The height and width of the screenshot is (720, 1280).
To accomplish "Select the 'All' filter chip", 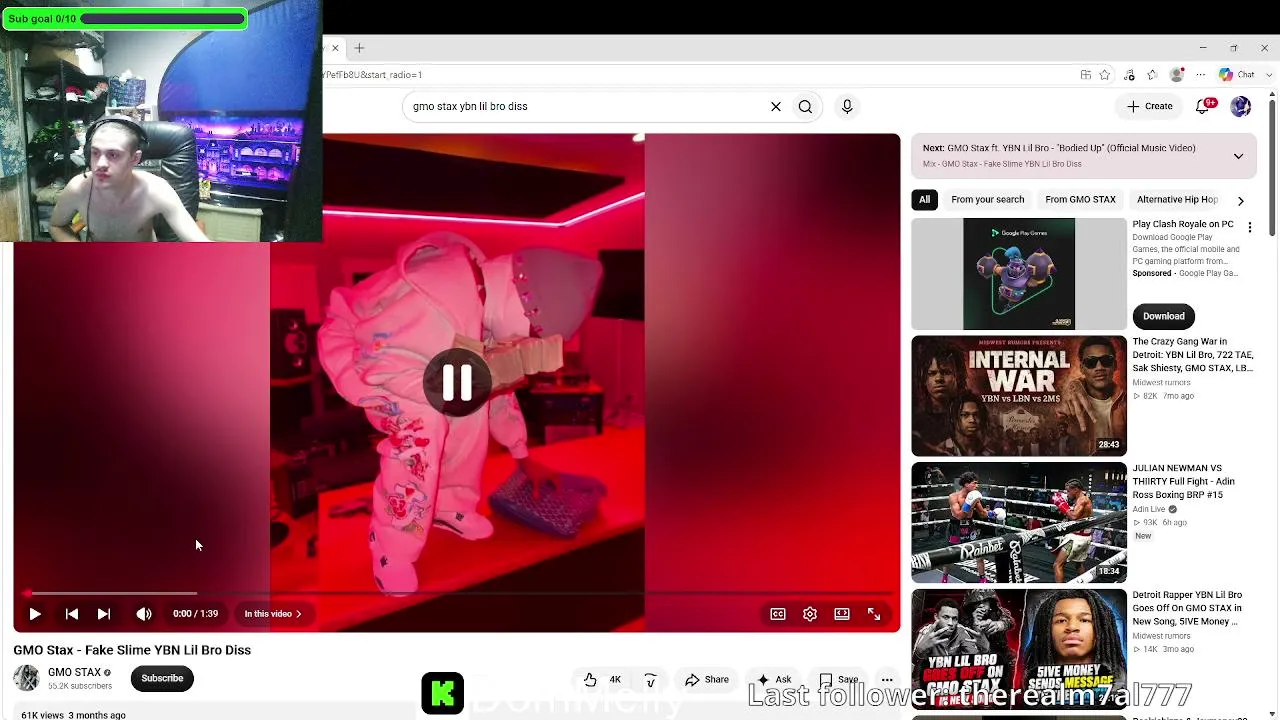I will [925, 200].
